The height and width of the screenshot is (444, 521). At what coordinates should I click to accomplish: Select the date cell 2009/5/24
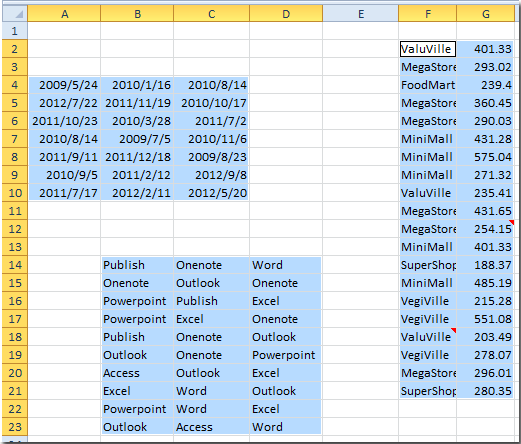[x=64, y=85]
